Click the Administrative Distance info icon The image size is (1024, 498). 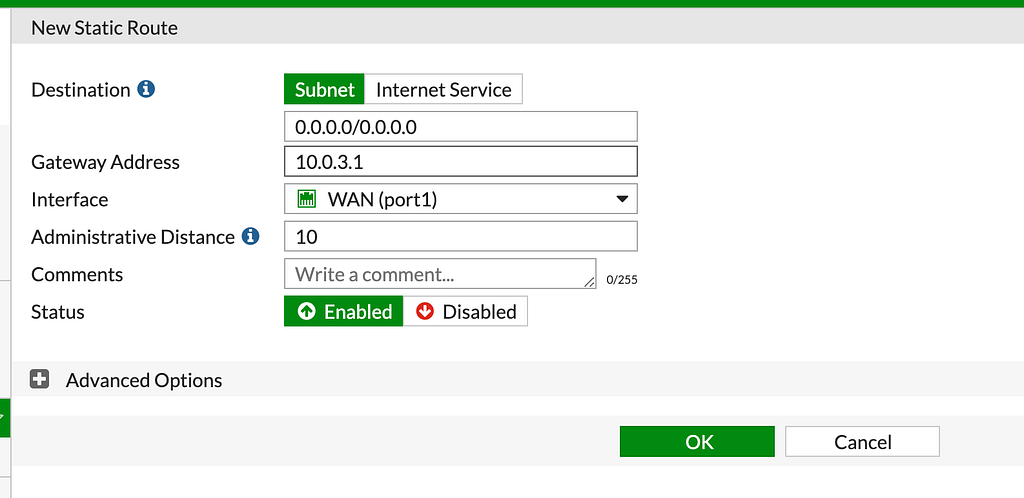tap(251, 236)
